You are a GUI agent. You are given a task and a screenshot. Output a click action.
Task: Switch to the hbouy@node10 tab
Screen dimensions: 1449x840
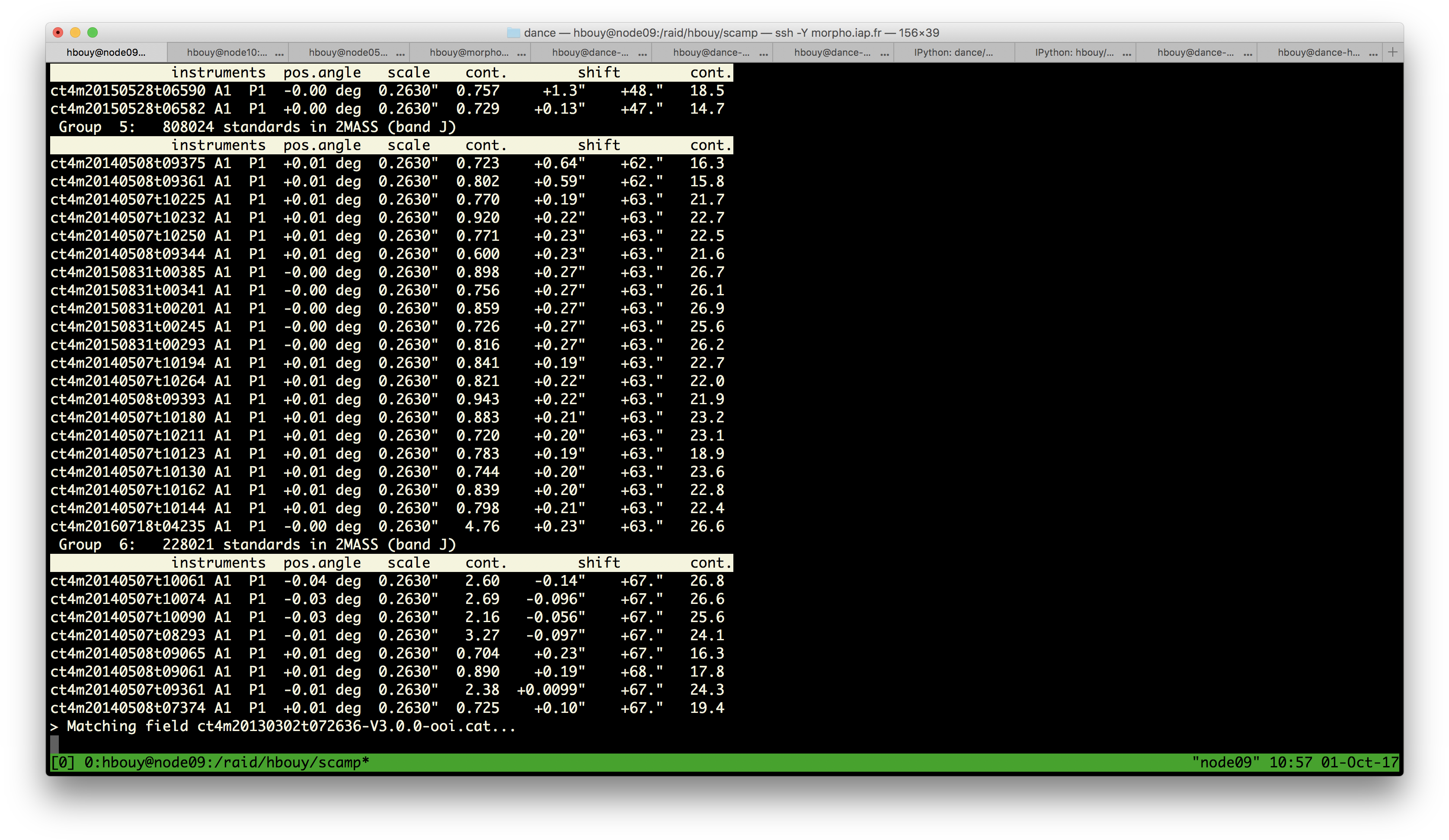[x=227, y=52]
